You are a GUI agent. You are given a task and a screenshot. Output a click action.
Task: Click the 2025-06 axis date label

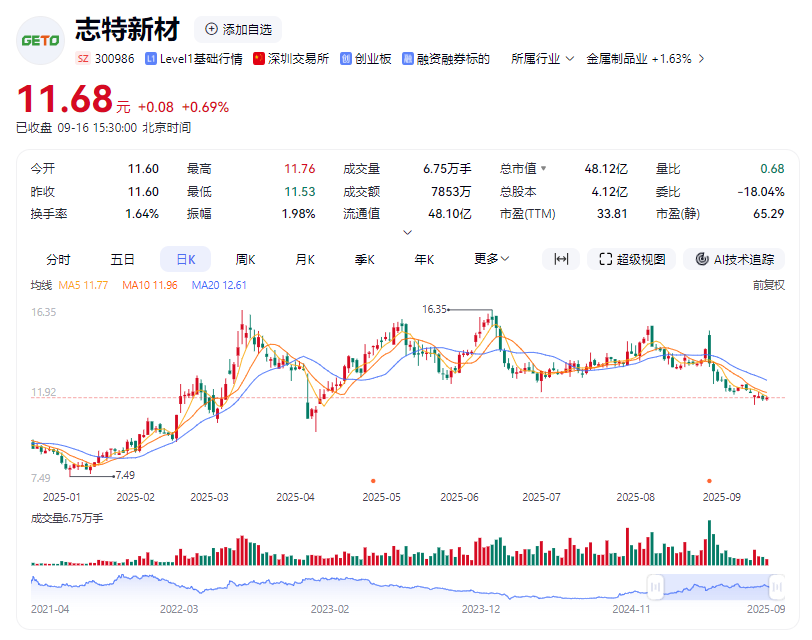pyautogui.click(x=459, y=497)
